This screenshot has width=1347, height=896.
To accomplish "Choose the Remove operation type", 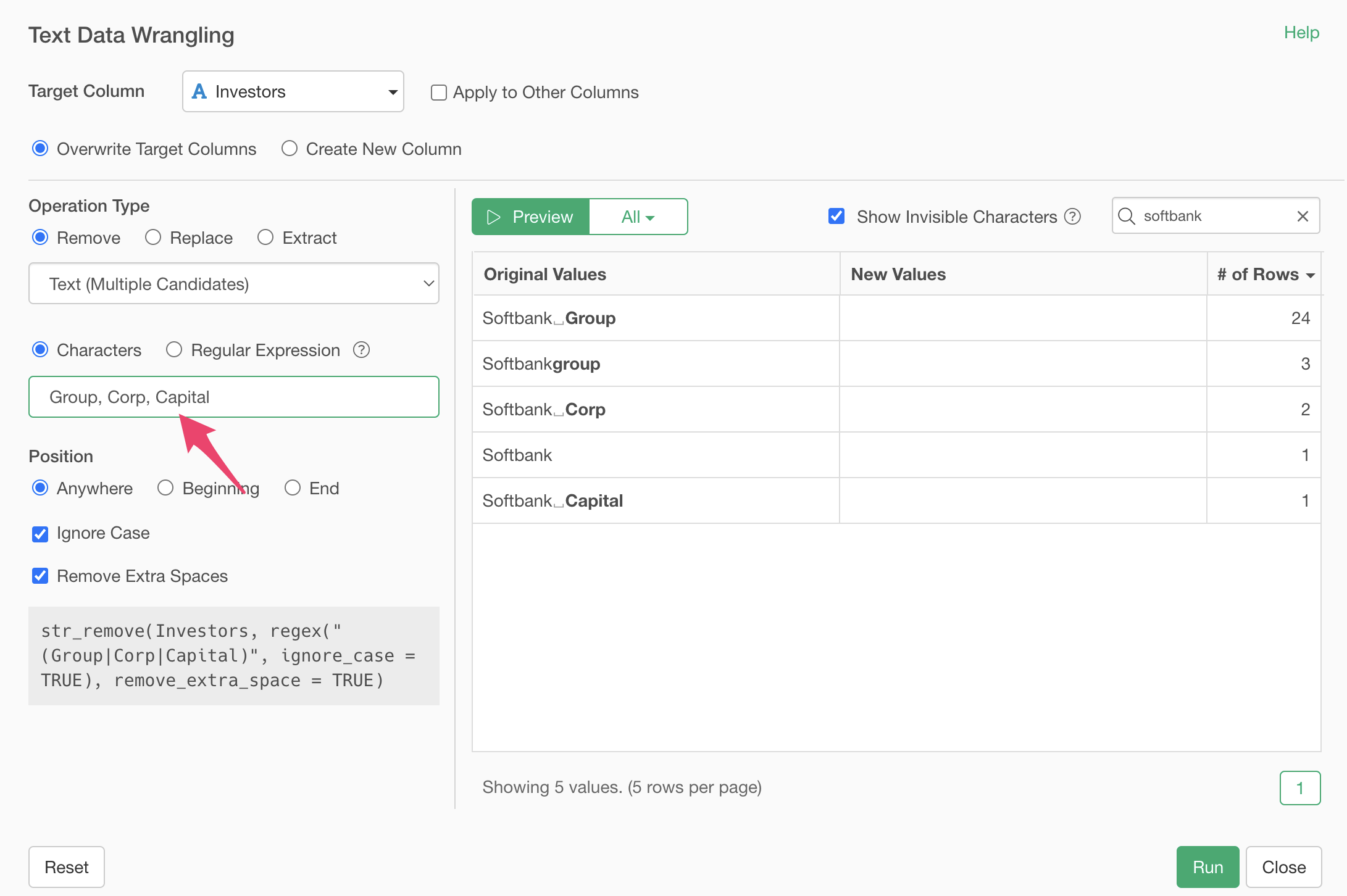I will pyautogui.click(x=40, y=238).
